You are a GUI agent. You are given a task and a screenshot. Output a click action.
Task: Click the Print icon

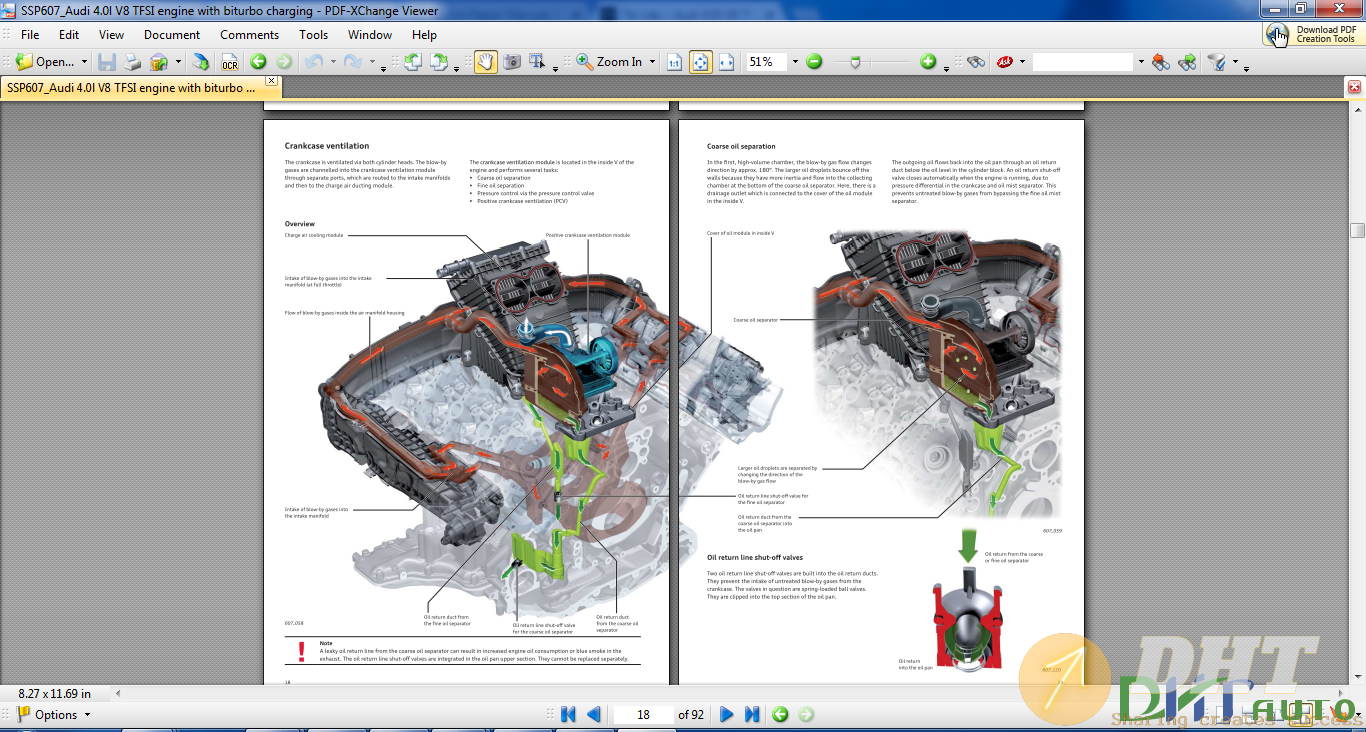pyautogui.click(x=133, y=62)
